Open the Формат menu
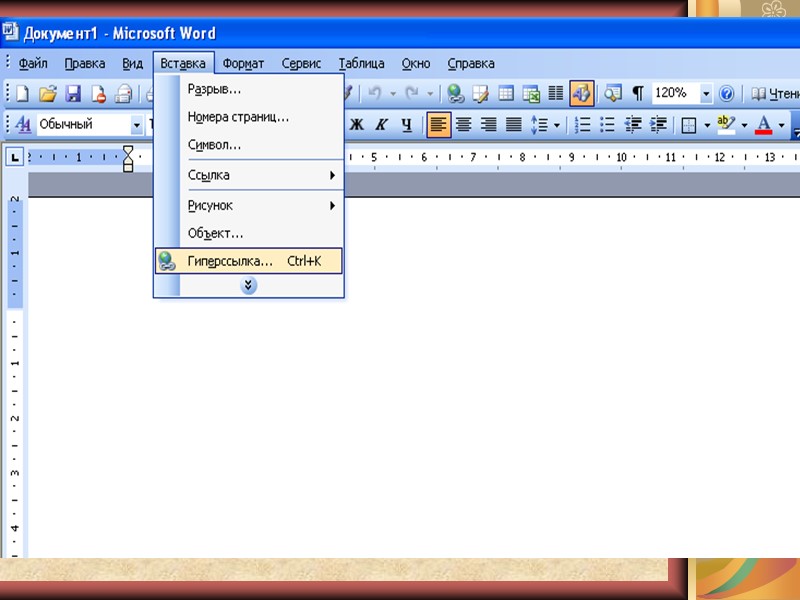Screen dimensions: 800x600 (x=243, y=64)
